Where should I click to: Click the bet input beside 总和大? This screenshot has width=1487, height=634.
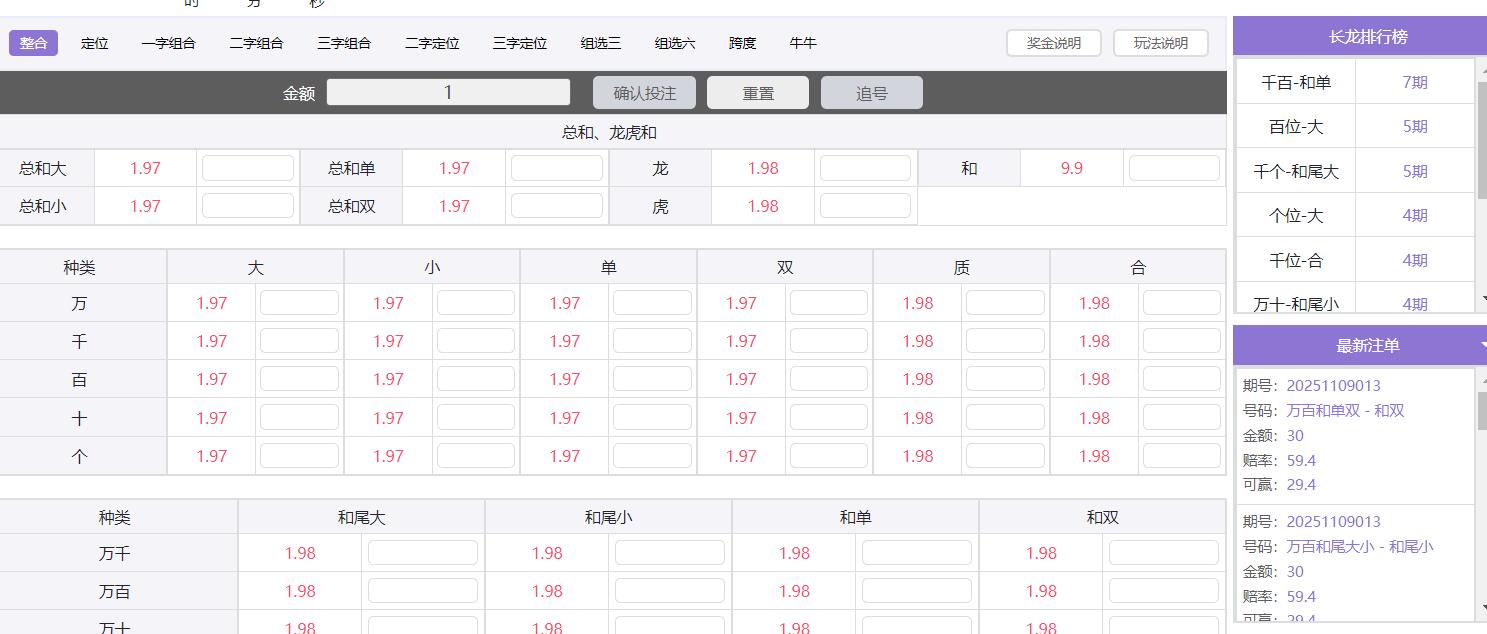point(248,167)
